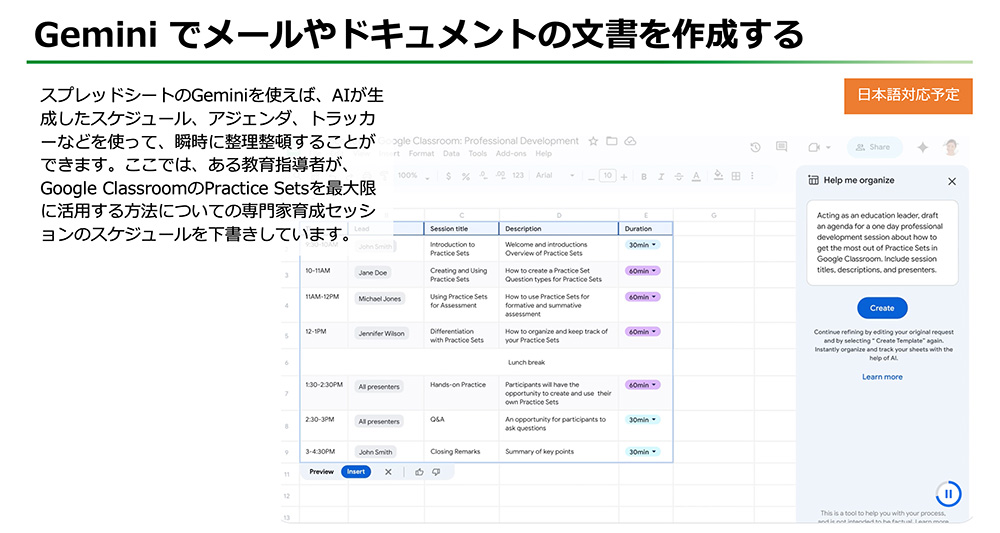
Task: Open duration dropdown for Q&A row
Action: click(642, 420)
